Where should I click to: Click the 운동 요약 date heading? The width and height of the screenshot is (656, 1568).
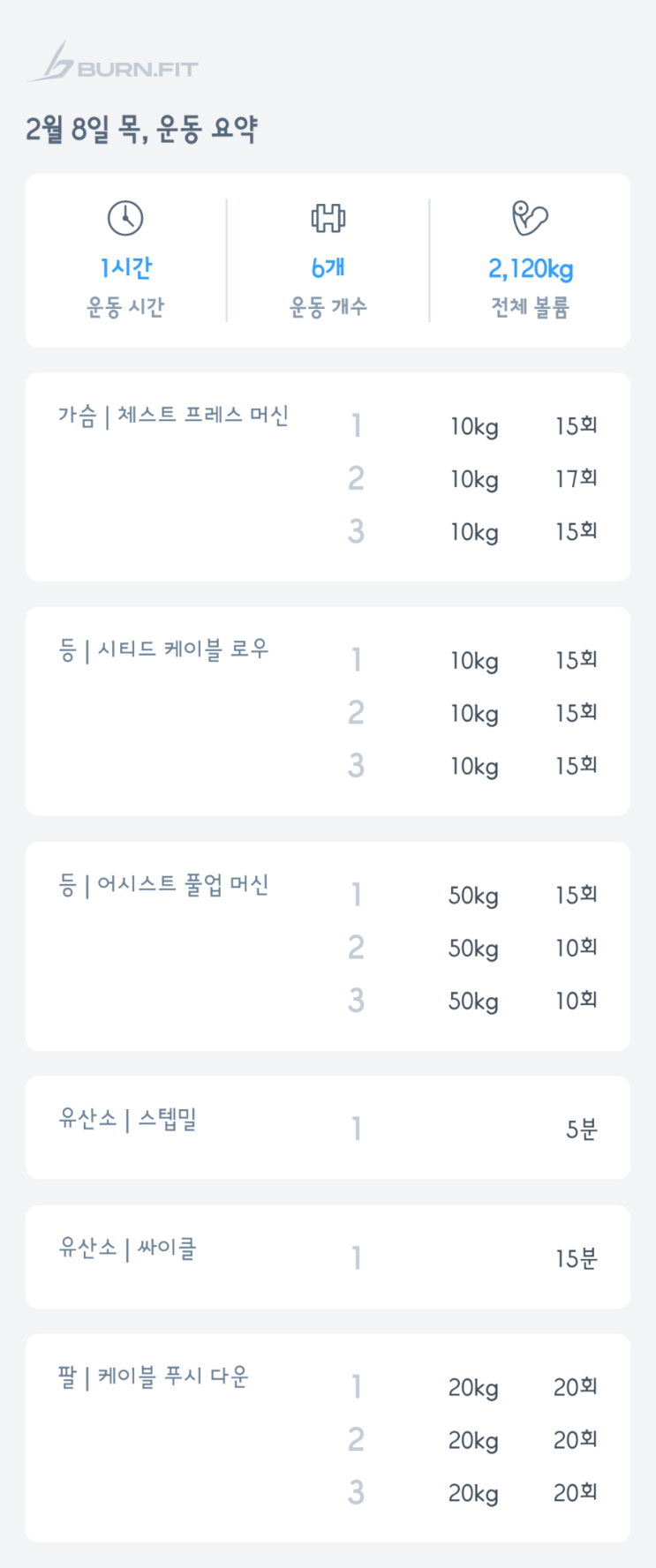coord(141,130)
